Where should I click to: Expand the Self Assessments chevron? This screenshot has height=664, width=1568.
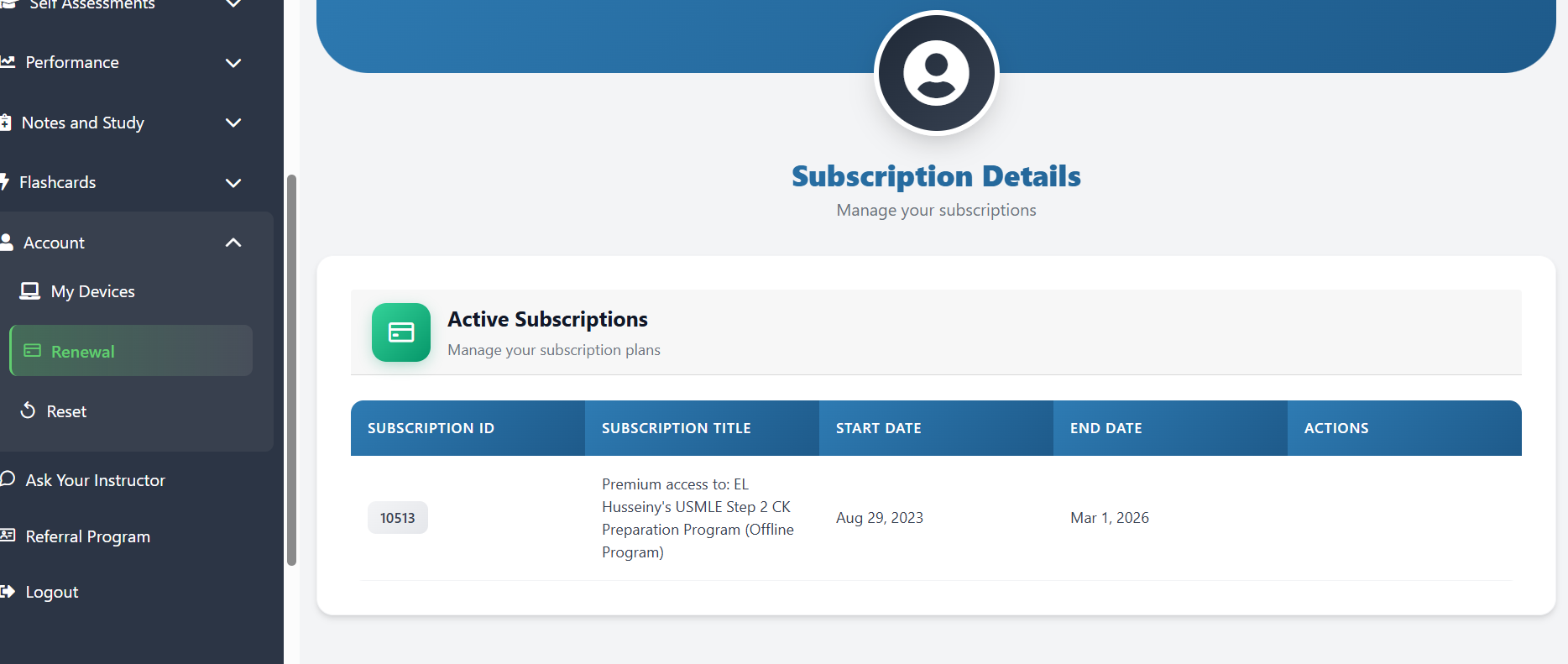click(x=233, y=4)
